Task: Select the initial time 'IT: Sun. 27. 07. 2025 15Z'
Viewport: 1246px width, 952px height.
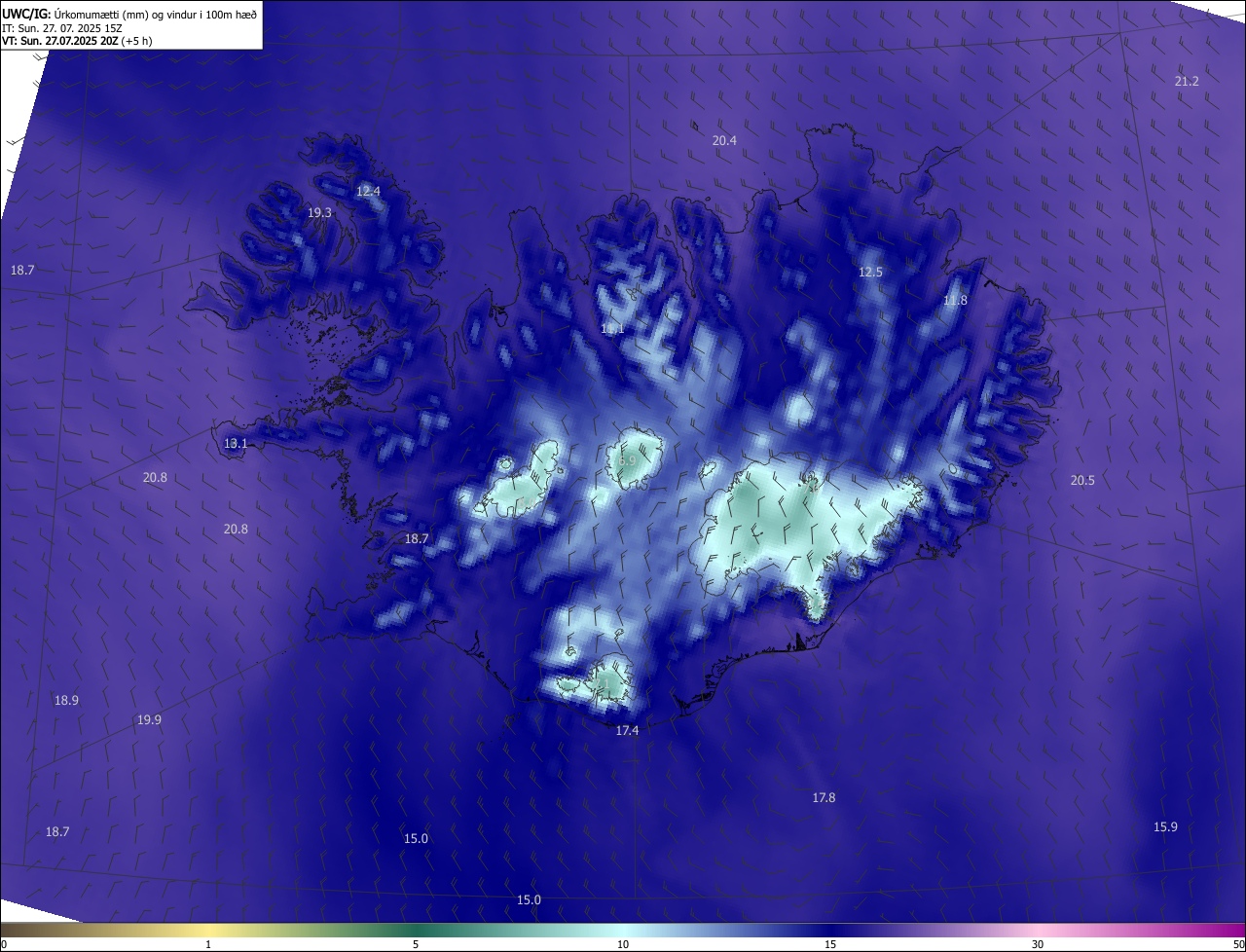Action: pyautogui.click(x=61, y=28)
